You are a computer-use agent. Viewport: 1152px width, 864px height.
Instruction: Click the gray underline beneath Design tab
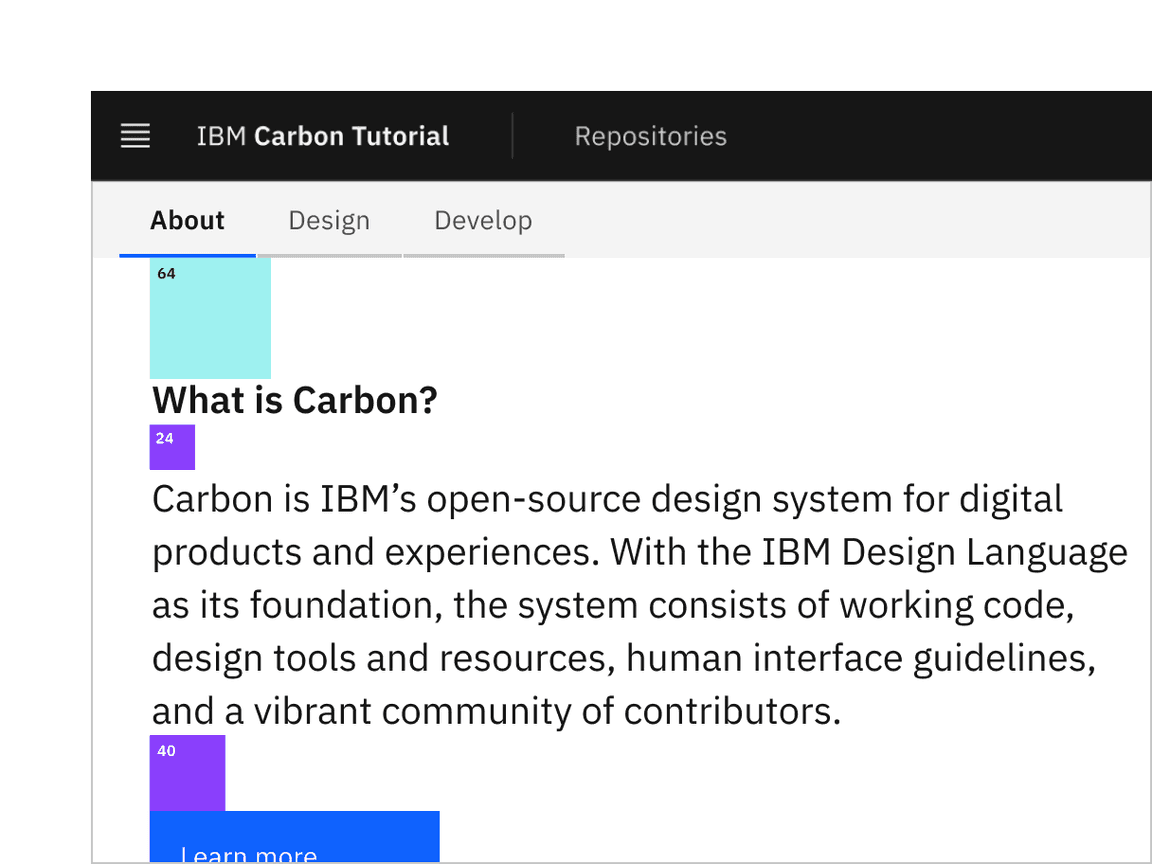click(x=329, y=255)
